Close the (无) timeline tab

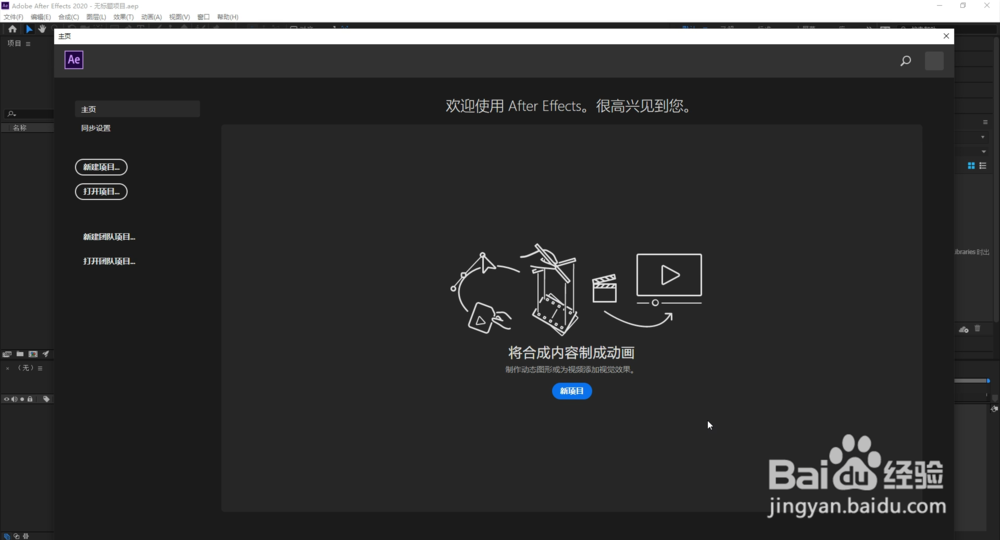pos(8,369)
